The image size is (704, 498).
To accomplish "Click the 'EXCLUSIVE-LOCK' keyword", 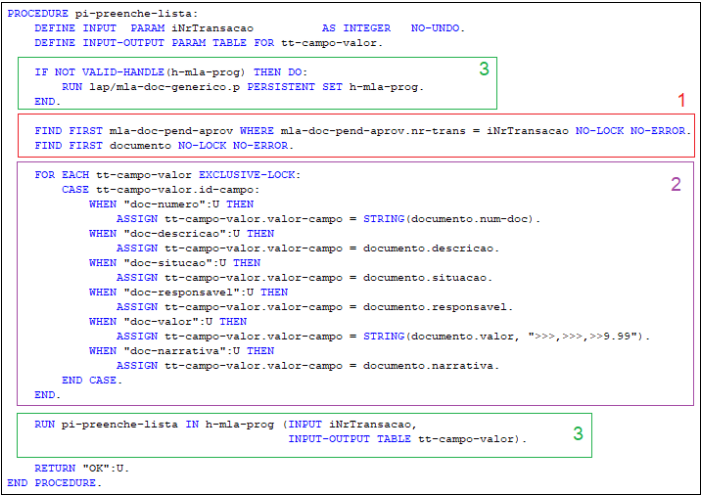I will [247, 175].
